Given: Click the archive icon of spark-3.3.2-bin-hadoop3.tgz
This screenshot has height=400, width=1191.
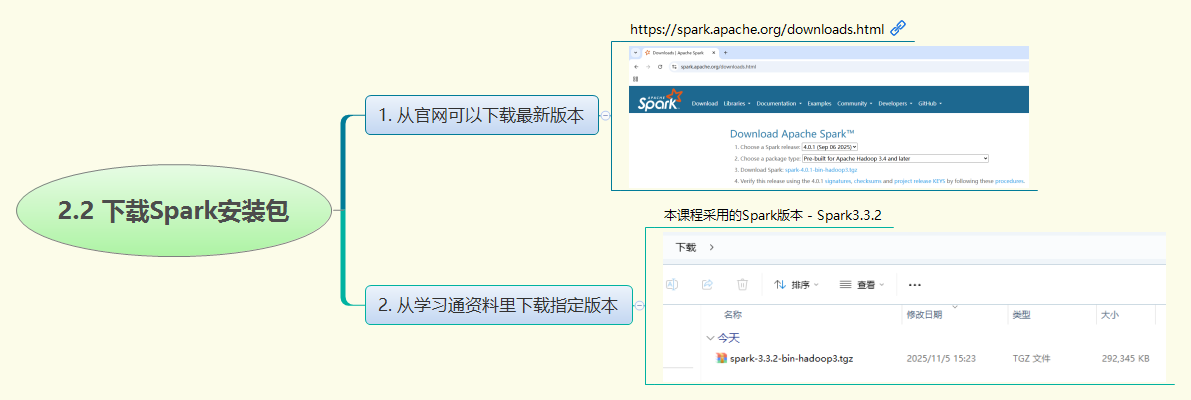Looking at the screenshot, I should tap(722, 358).
